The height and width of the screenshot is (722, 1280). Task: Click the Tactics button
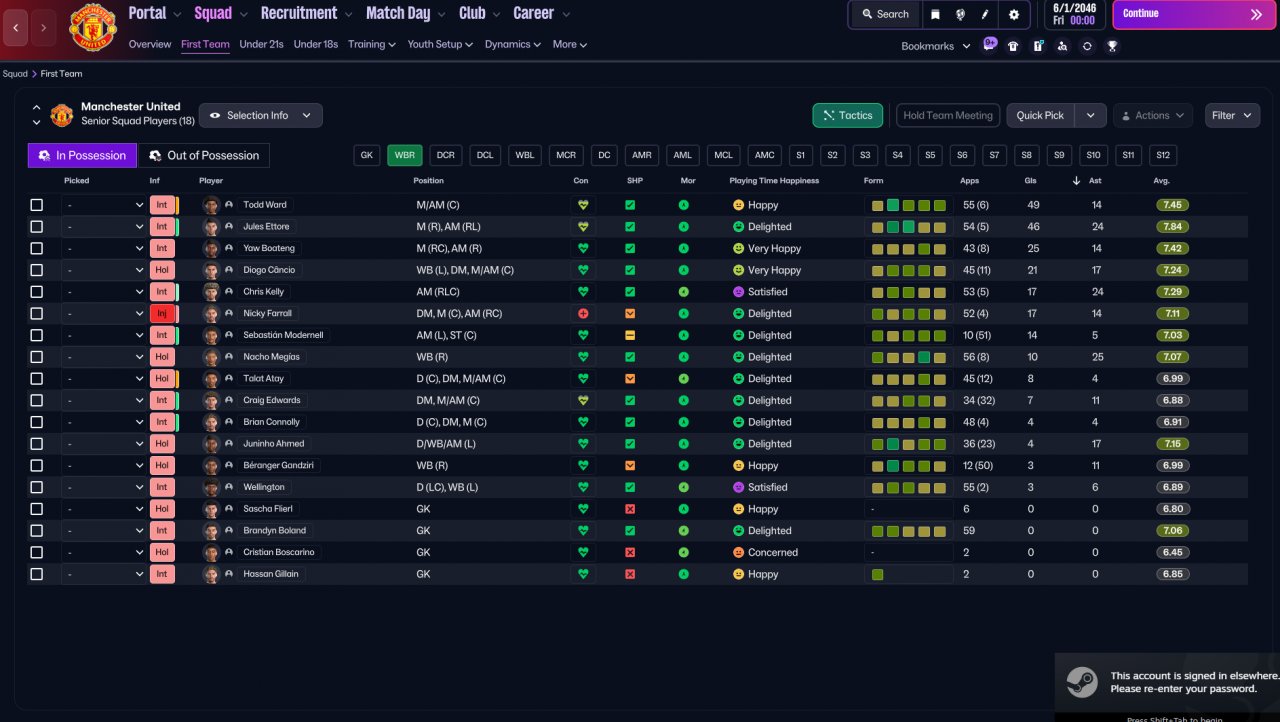848,116
